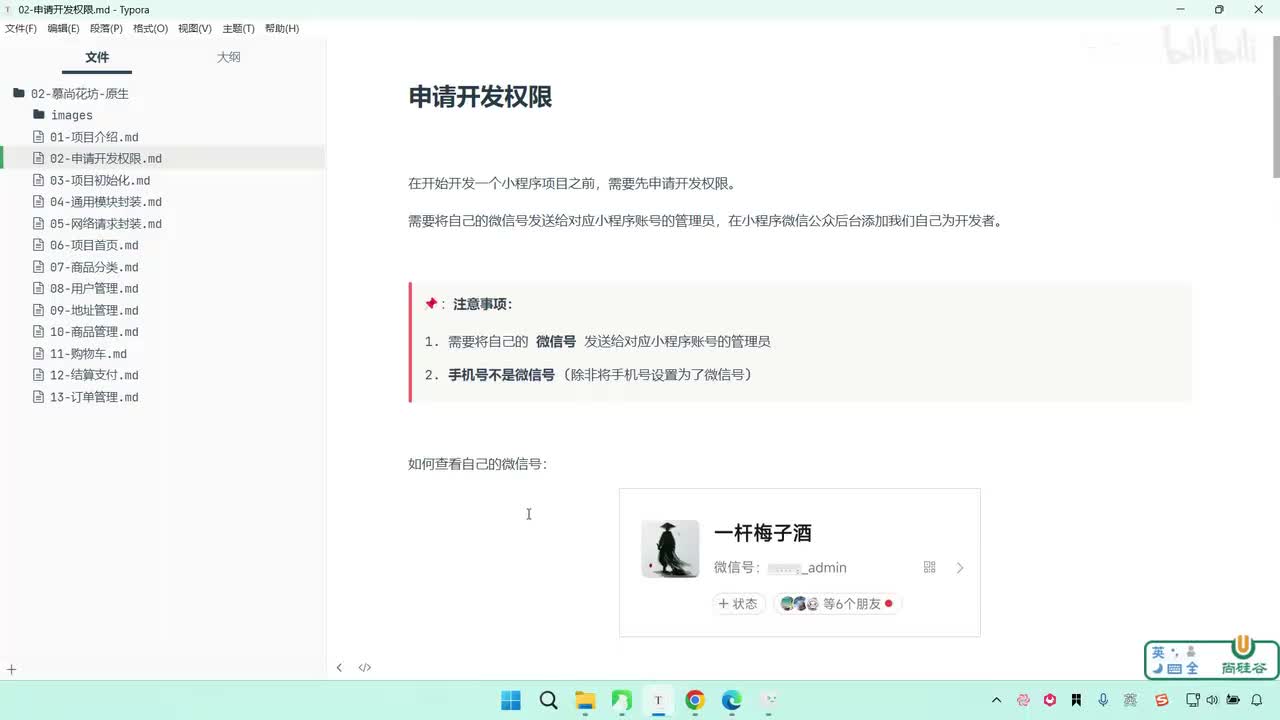Open 08-用户管理.md file

(x=94, y=288)
